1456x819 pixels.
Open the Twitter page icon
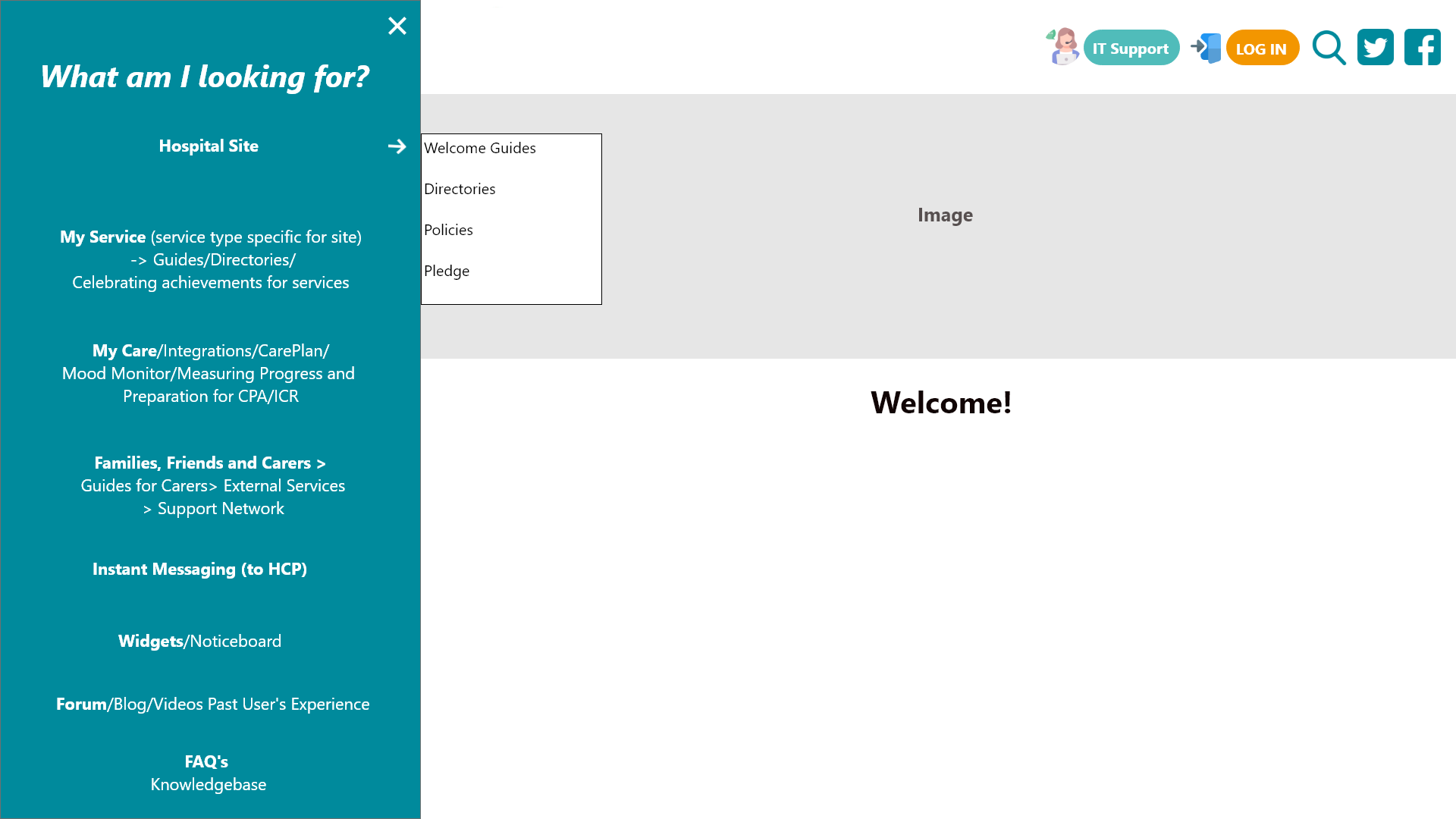(x=1375, y=47)
